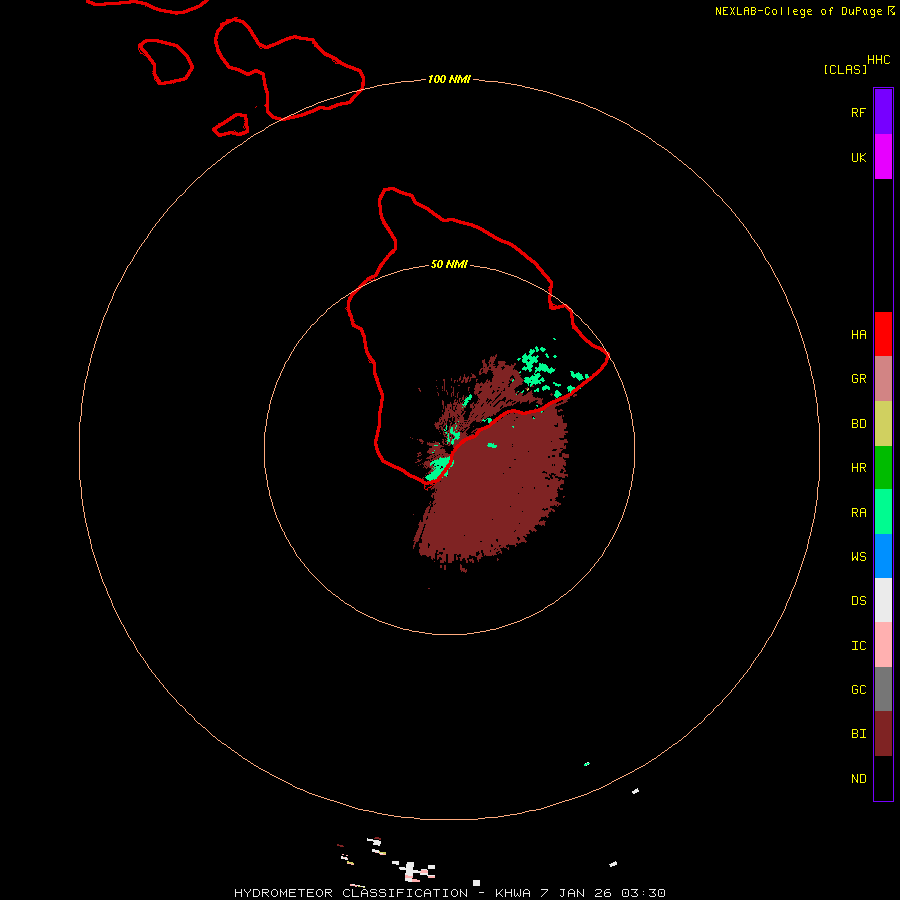
Task: Click the '7 JAN 26 03:30' timestamp
Action: [603, 893]
